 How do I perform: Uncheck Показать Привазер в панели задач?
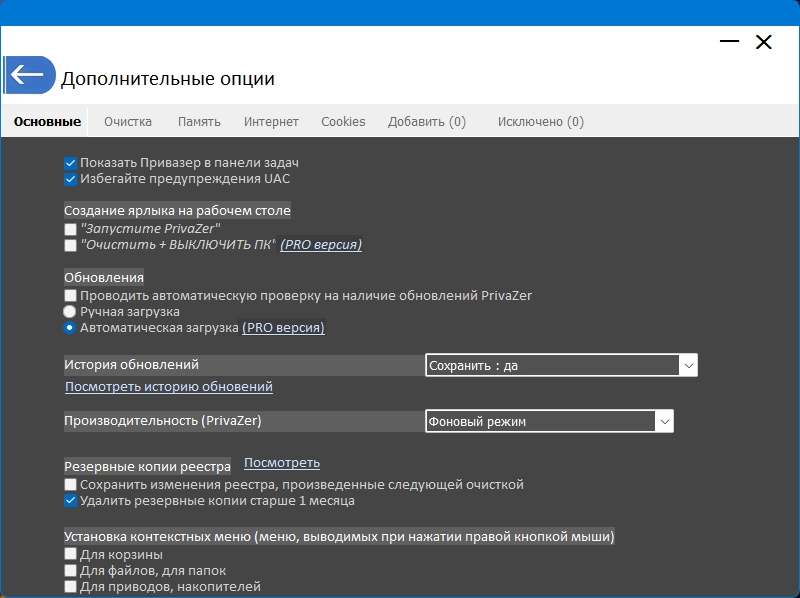70,163
